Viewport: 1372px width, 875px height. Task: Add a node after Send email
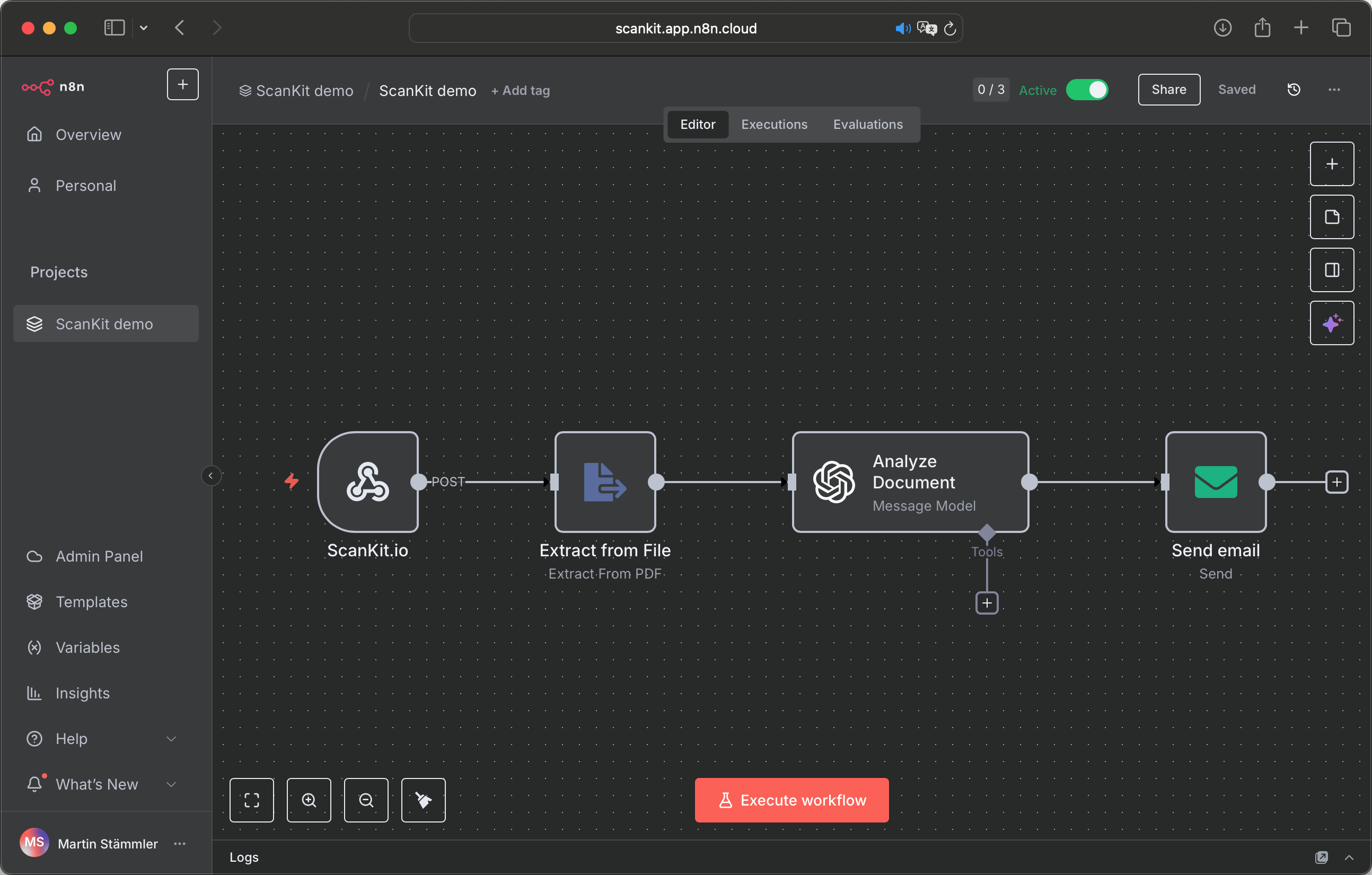[x=1336, y=482]
